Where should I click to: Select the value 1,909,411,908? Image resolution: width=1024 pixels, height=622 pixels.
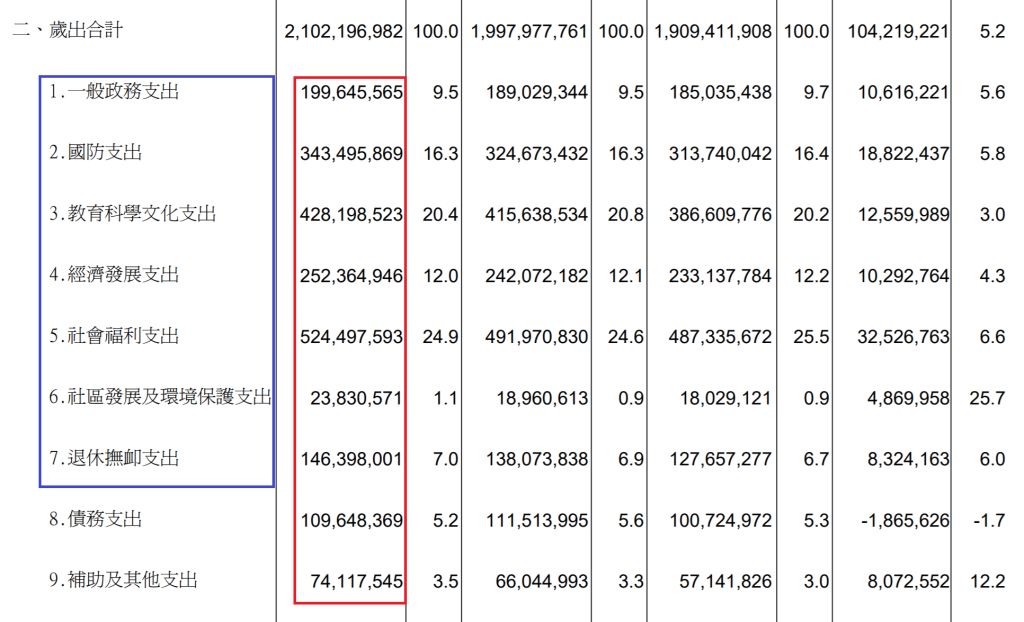coord(713,32)
